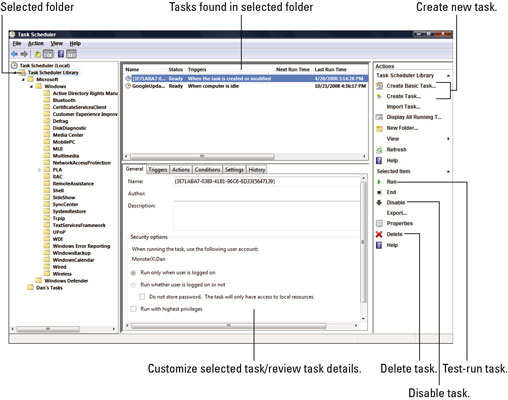Select the TextServicesFramework folder
The width and height of the screenshot is (508, 400).
(x=79, y=225)
